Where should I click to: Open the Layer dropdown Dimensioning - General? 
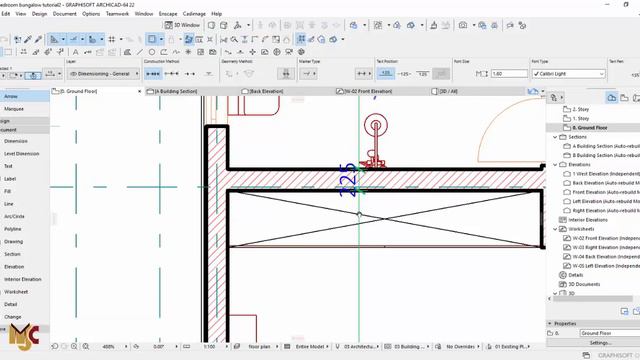coord(103,74)
